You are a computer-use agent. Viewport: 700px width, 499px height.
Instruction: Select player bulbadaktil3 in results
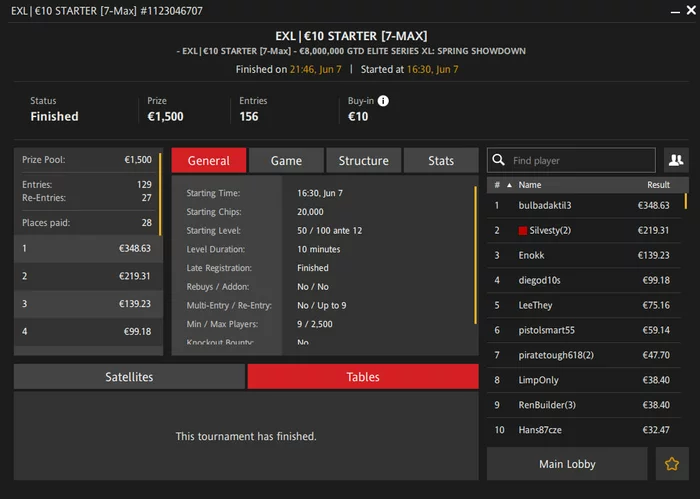(584, 205)
